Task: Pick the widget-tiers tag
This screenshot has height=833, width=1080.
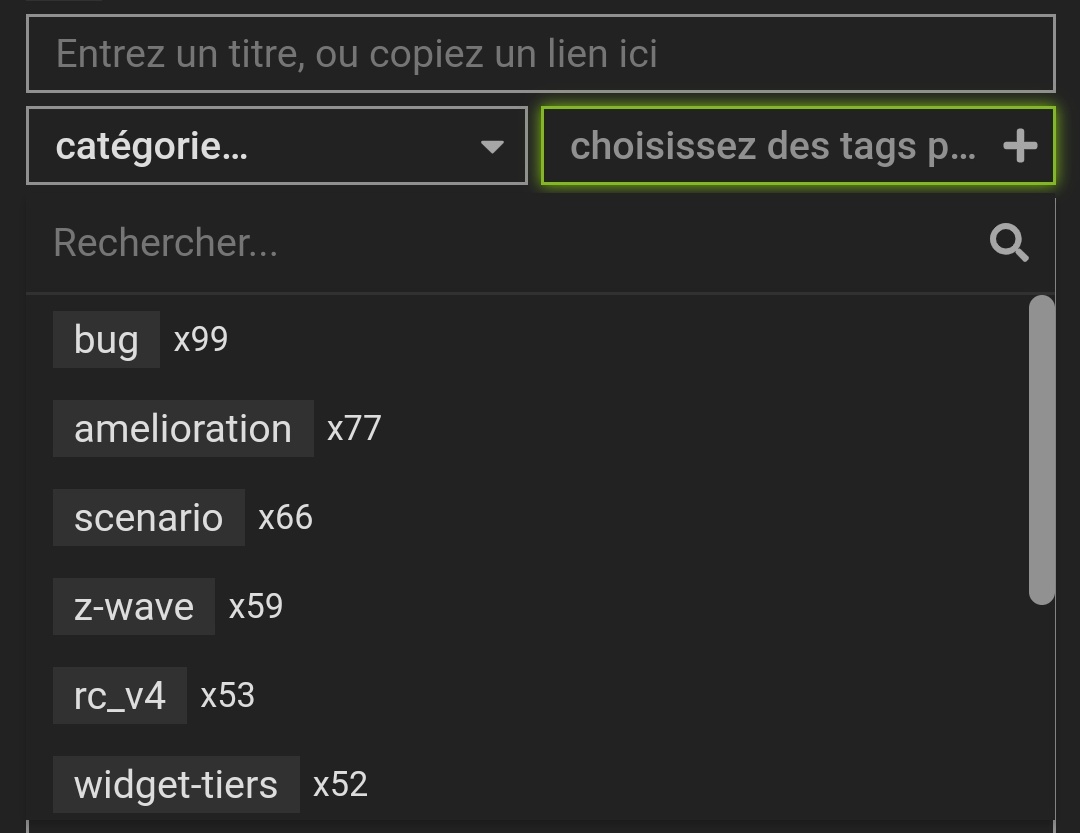Action: (x=176, y=784)
